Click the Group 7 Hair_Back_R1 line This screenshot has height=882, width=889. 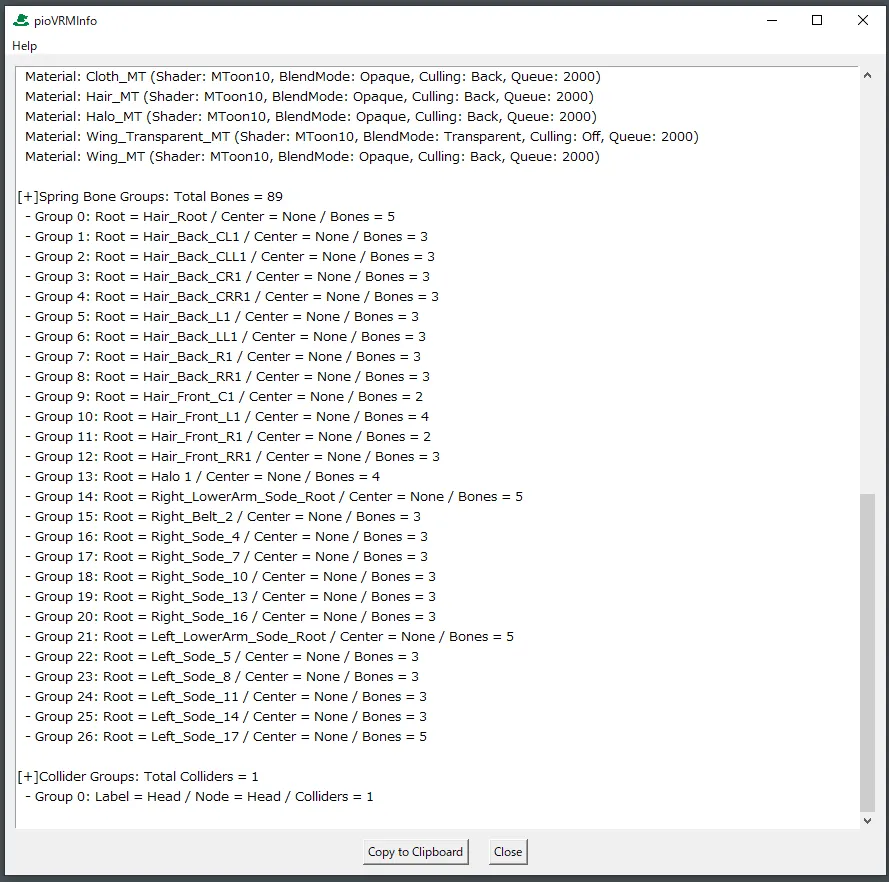click(x=223, y=357)
